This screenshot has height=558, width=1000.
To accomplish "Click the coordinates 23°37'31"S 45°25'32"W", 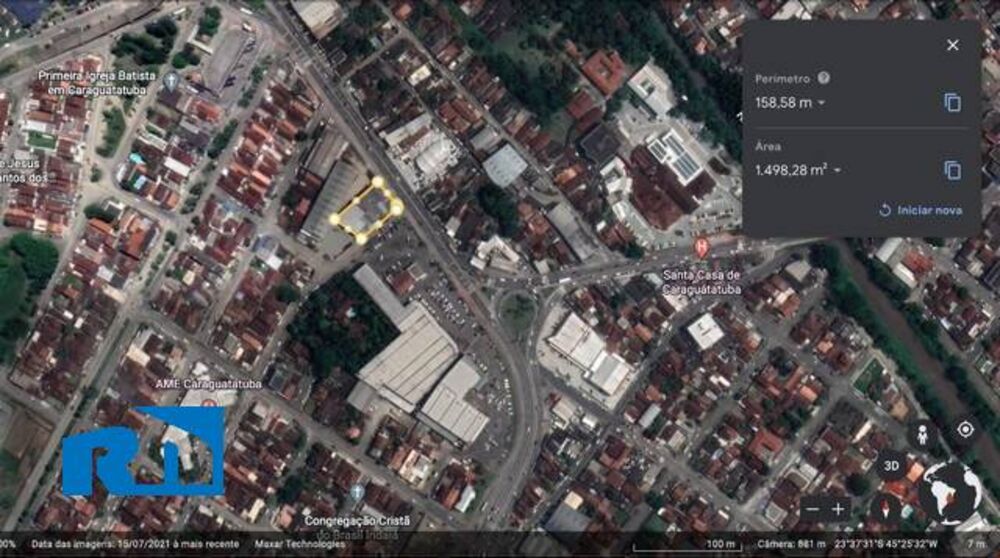I will click(886, 544).
